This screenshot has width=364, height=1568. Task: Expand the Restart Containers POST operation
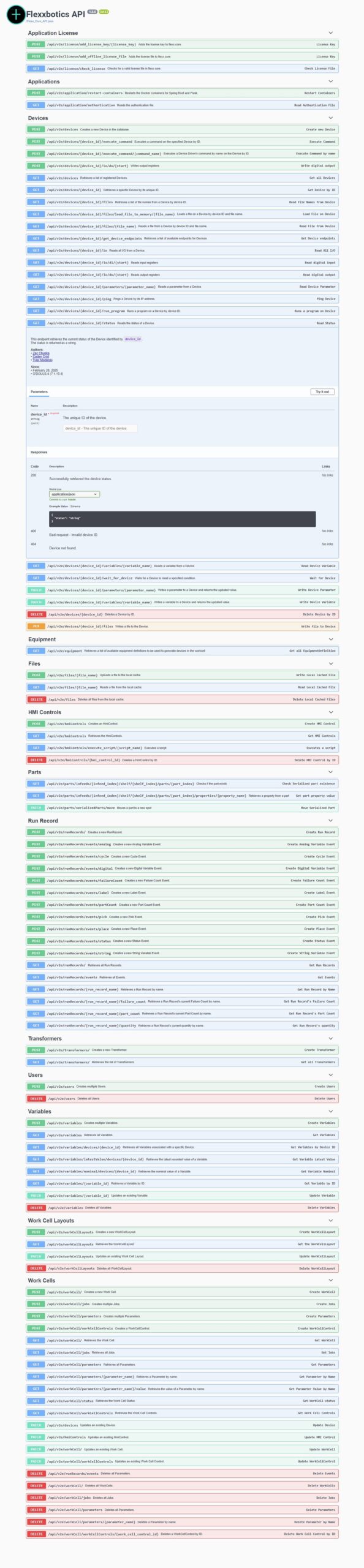point(182,93)
